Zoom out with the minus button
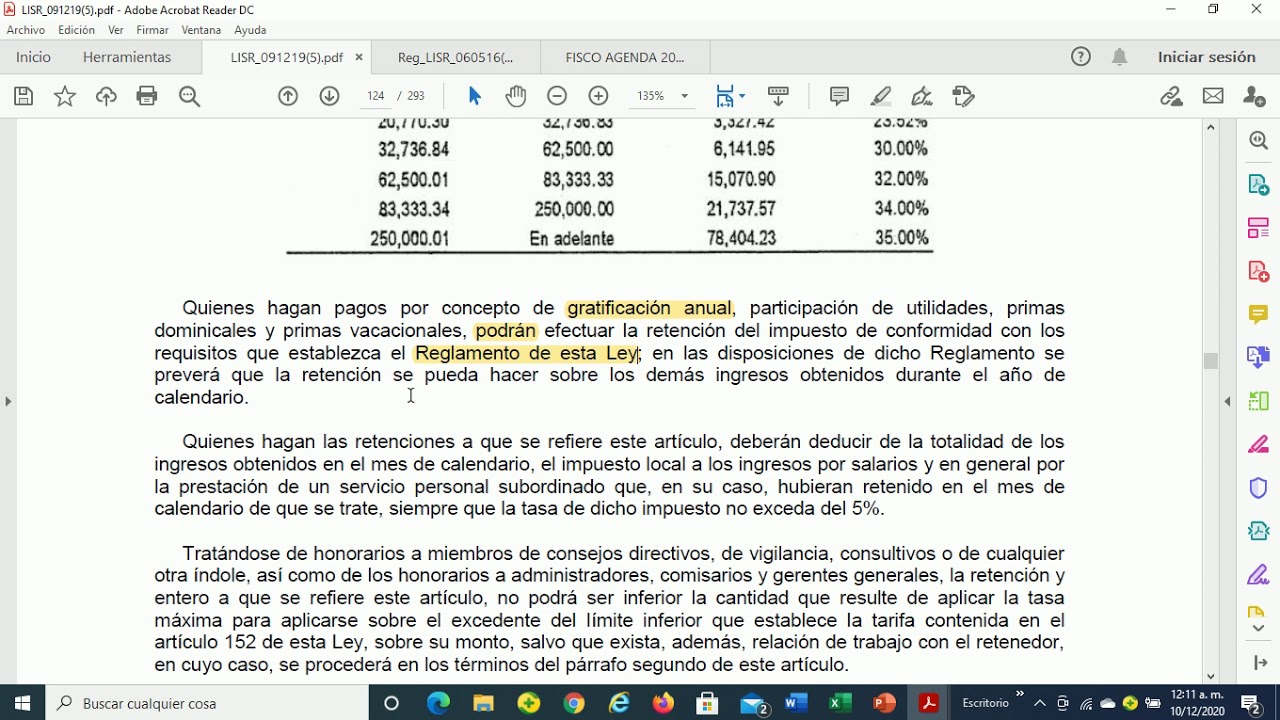The height and width of the screenshot is (720, 1280). [x=557, y=96]
